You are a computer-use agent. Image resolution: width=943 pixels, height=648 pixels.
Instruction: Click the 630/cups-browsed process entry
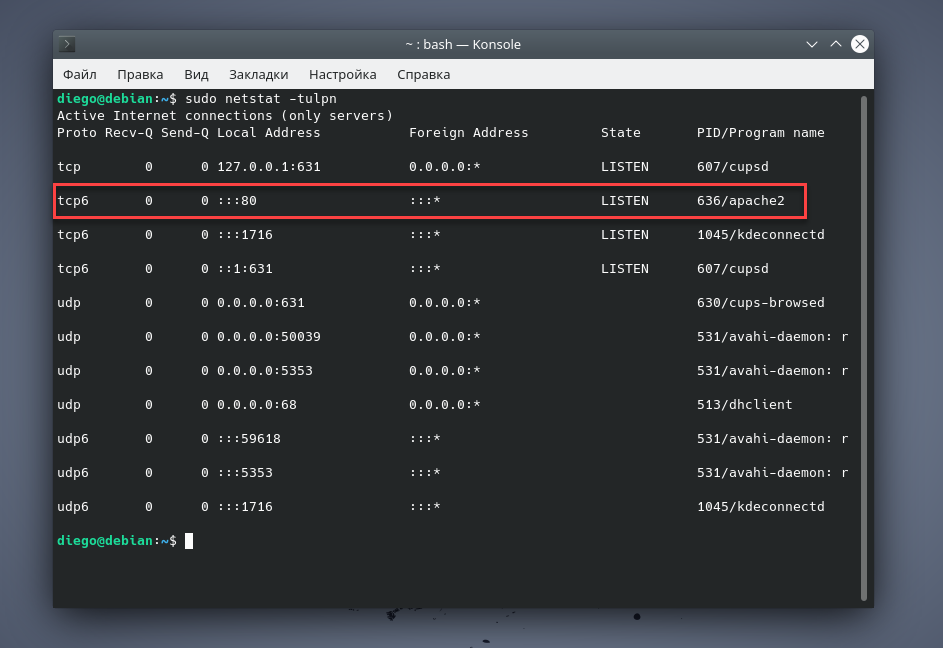point(760,303)
